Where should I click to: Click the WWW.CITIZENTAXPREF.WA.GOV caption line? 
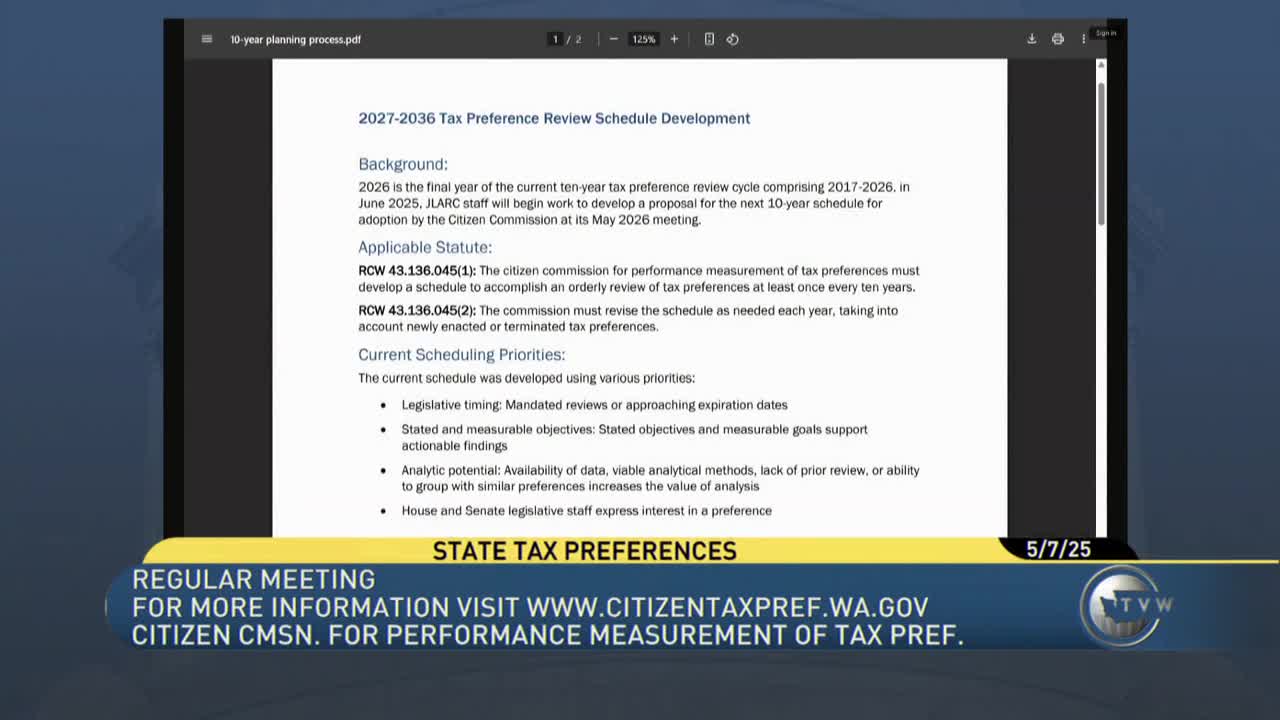[x=530, y=607]
